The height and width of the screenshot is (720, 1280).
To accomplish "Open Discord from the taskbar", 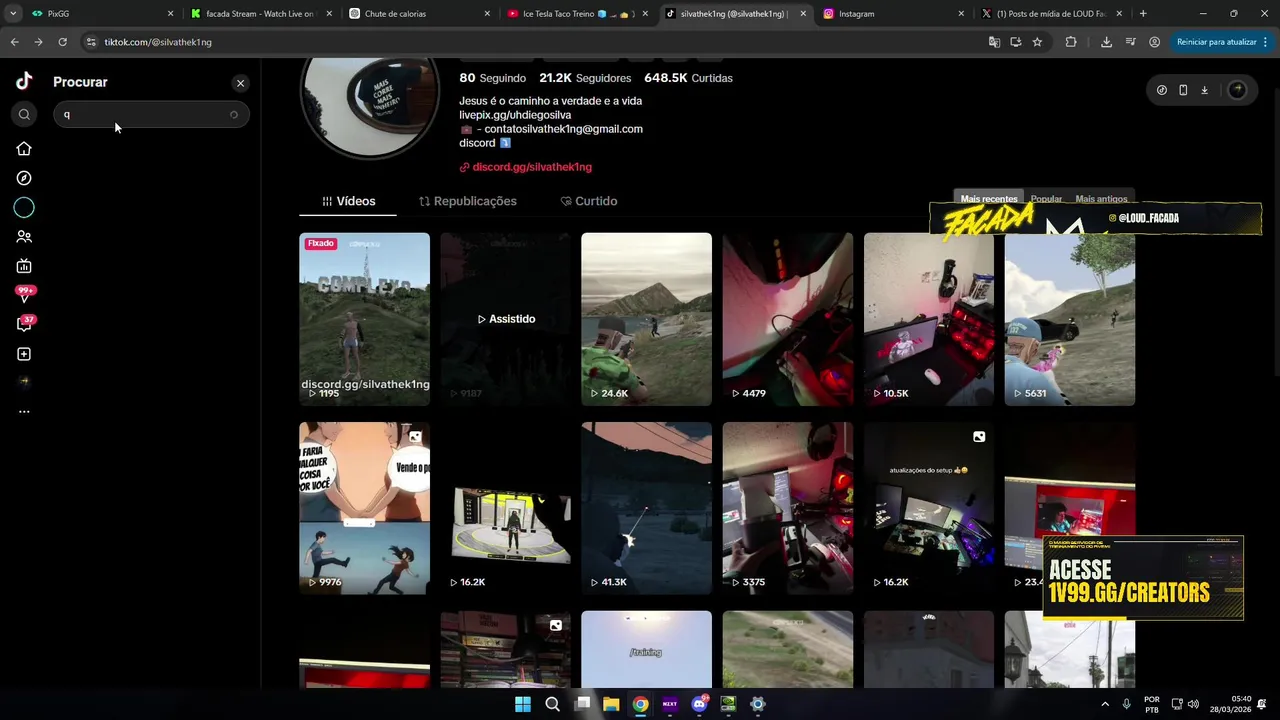I will 699,704.
